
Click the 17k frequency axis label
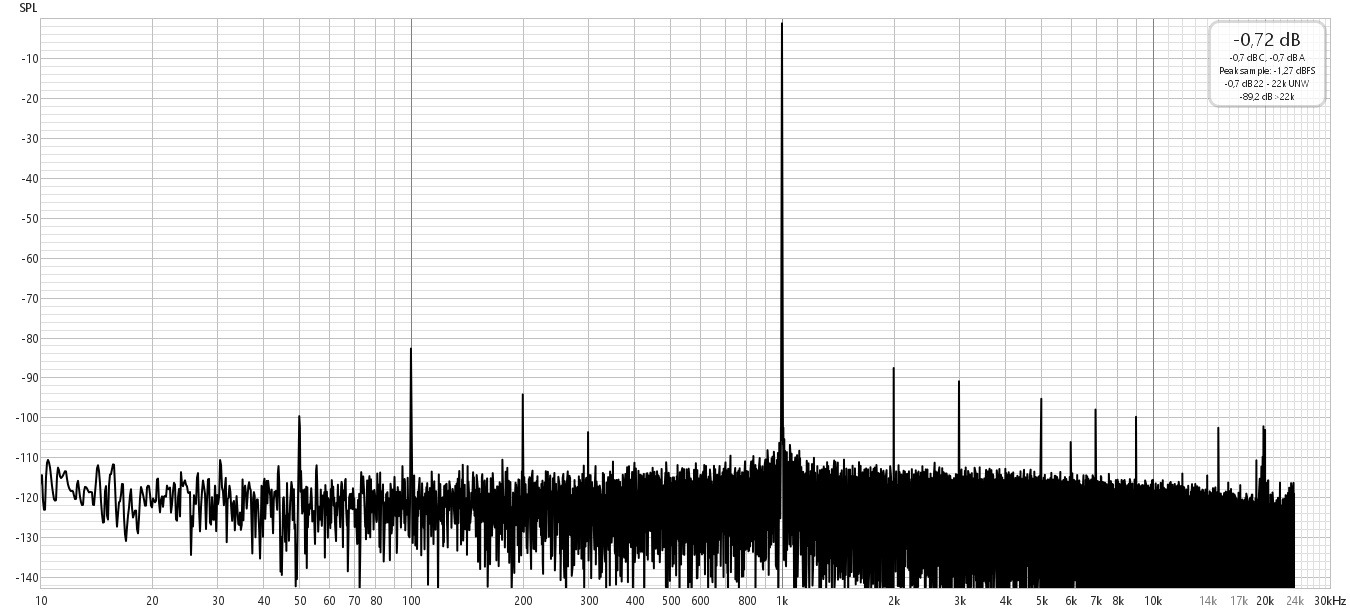(1239, 601)
